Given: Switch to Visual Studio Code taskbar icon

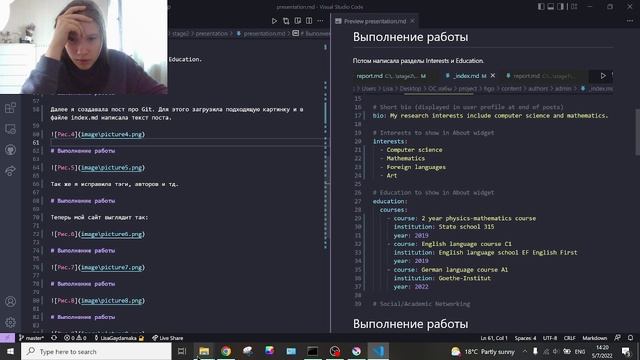Looking at the screenshot, I should [x=378, y=351].
